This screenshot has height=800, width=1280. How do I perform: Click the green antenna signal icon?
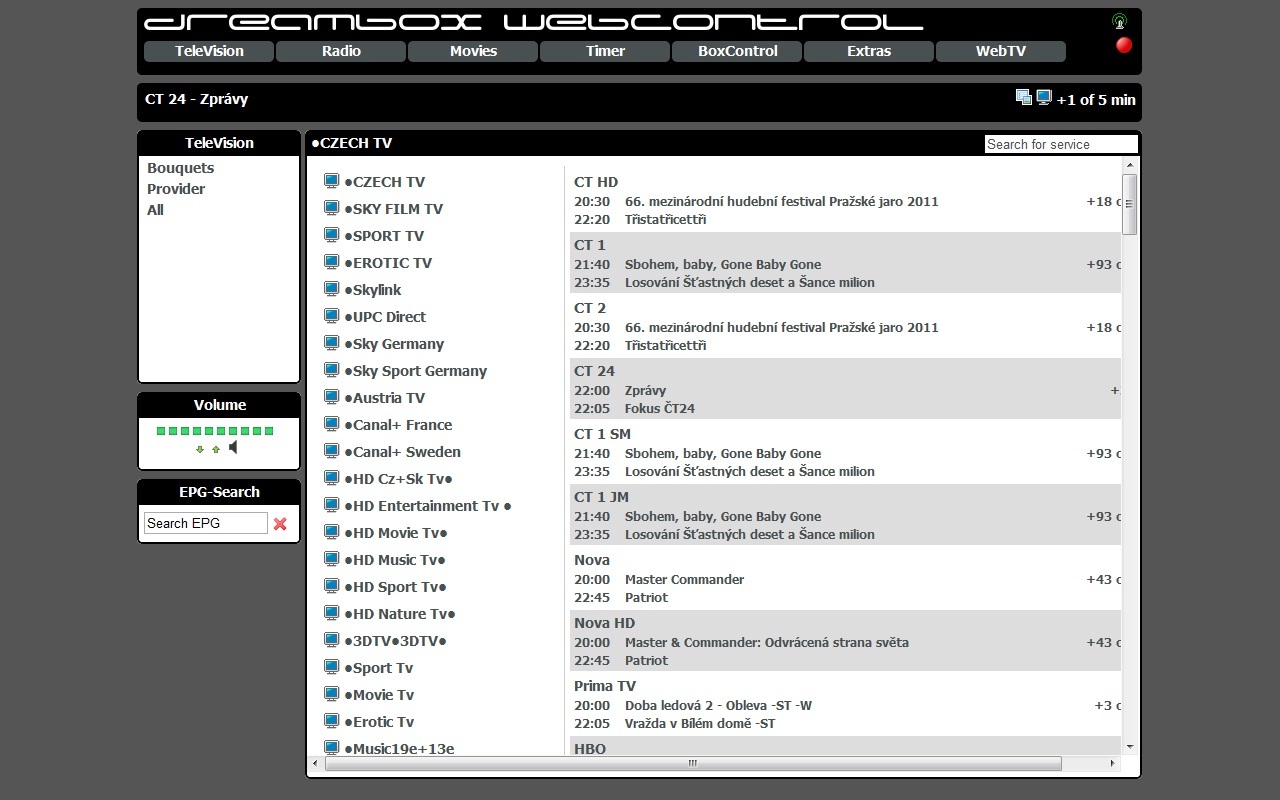click(x=1120, y=21)
